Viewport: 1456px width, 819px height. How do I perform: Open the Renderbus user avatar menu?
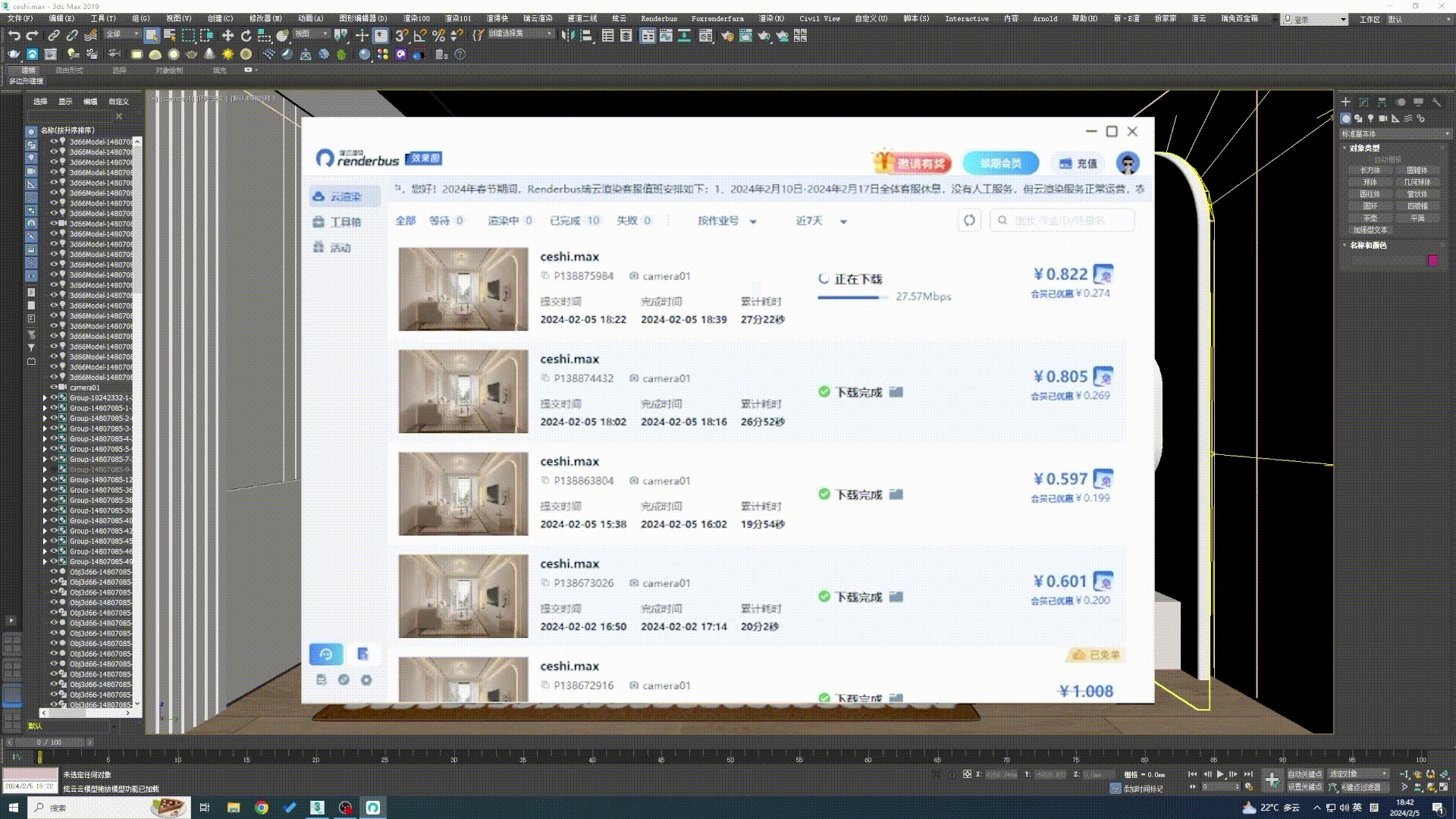(1128, 163)
